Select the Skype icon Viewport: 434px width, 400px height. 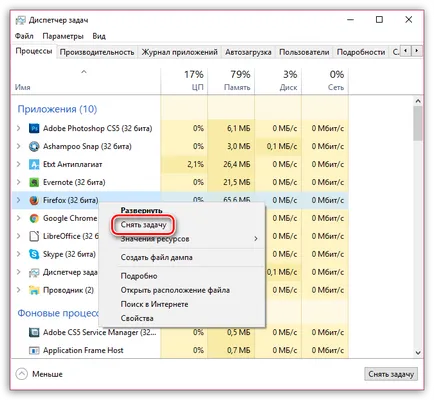tap(34, 254)
